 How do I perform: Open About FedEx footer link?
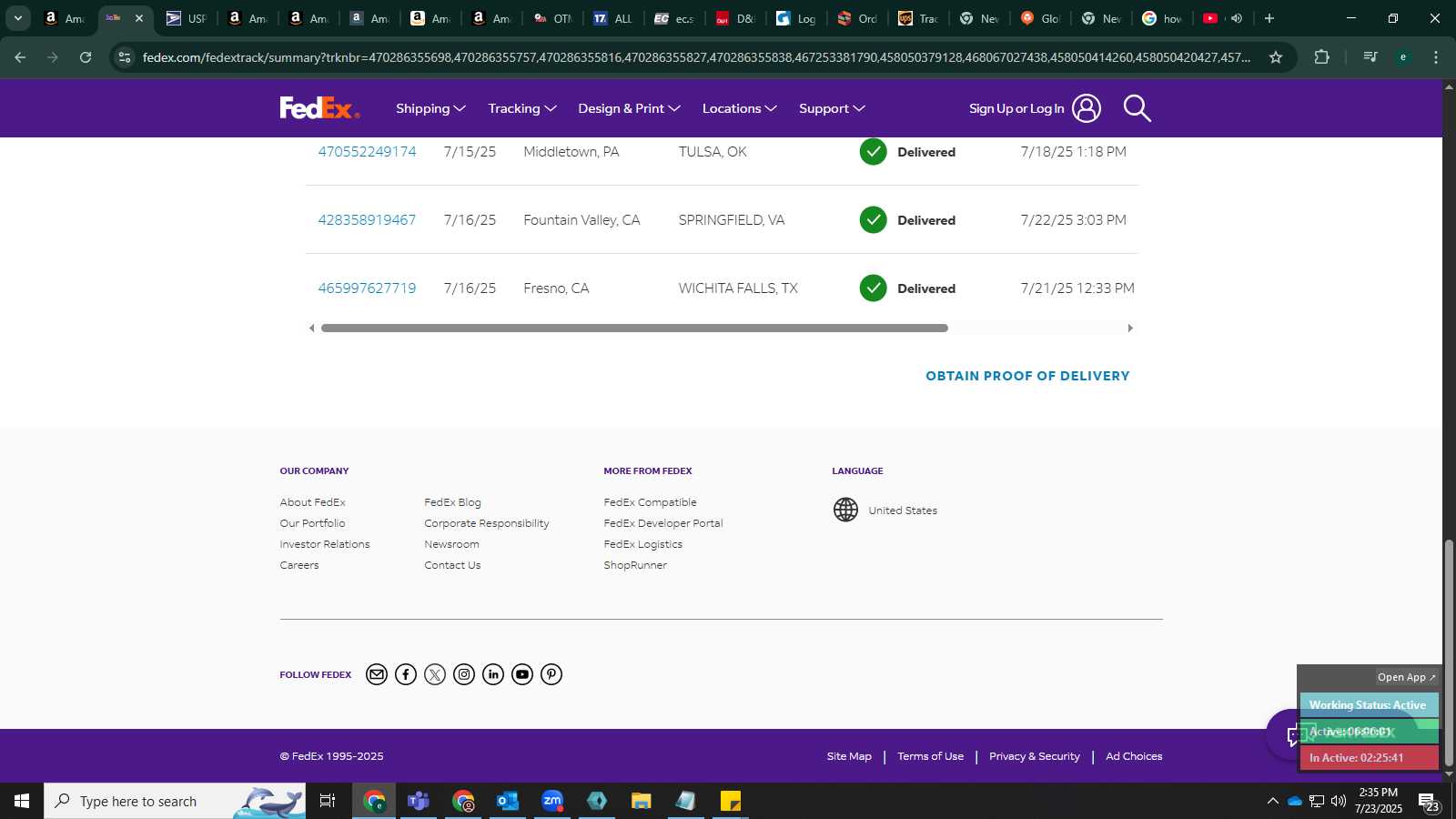[312, 502]
